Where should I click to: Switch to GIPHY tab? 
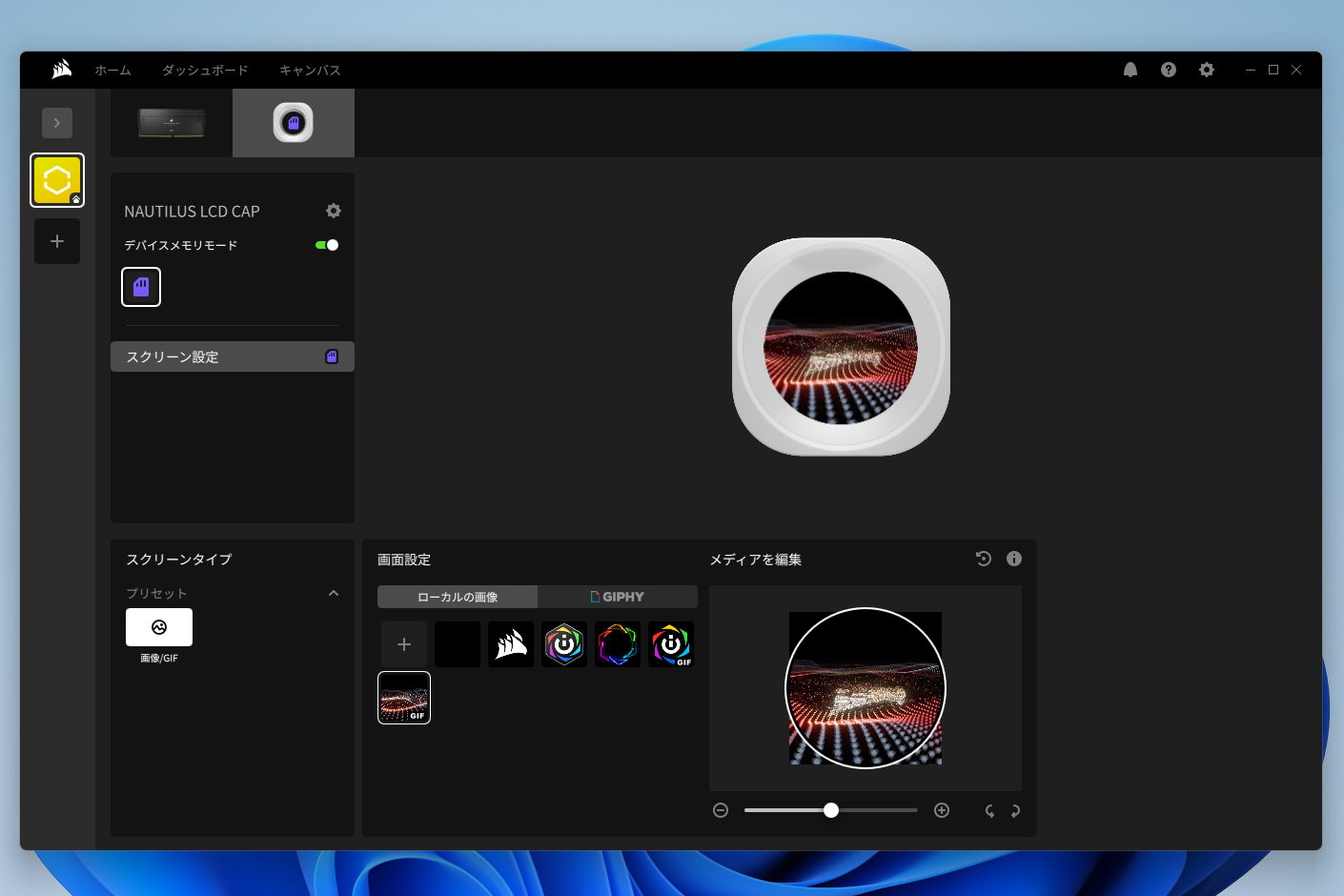(618, 597)
